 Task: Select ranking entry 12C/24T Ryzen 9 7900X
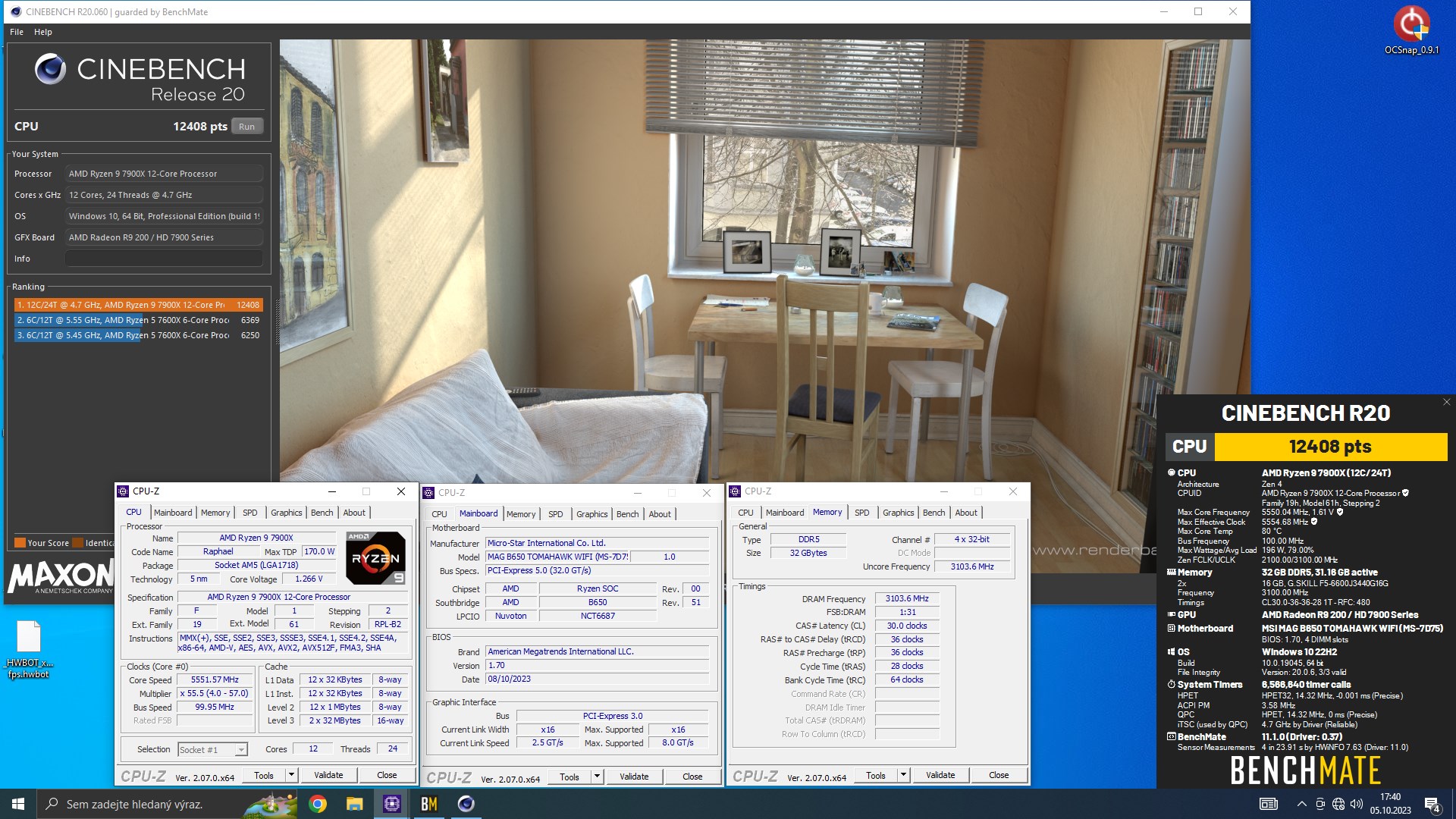click(138, 305)
